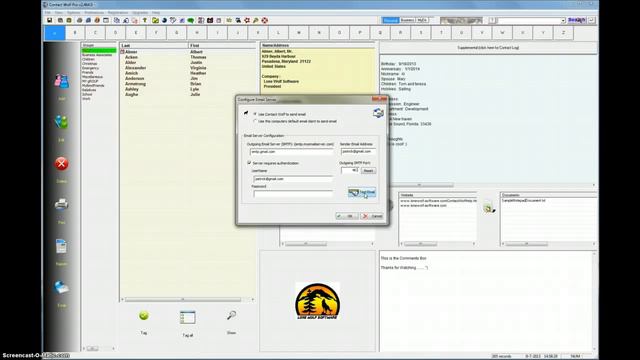
Task: Open the Preferences menu
Action: tap(94, 13)
